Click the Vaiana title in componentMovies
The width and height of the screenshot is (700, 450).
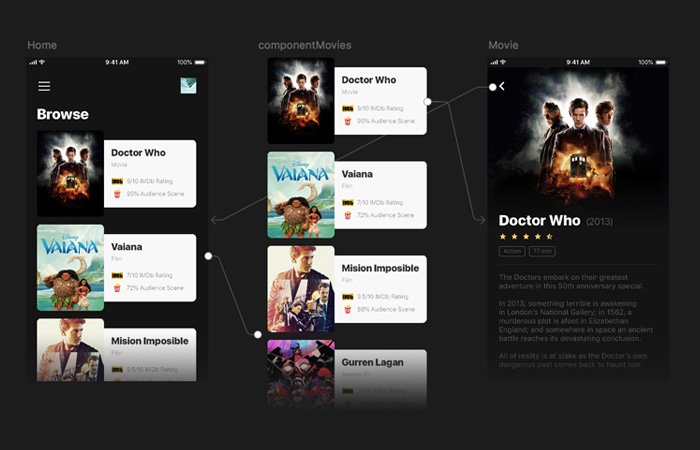click(357, 174)
